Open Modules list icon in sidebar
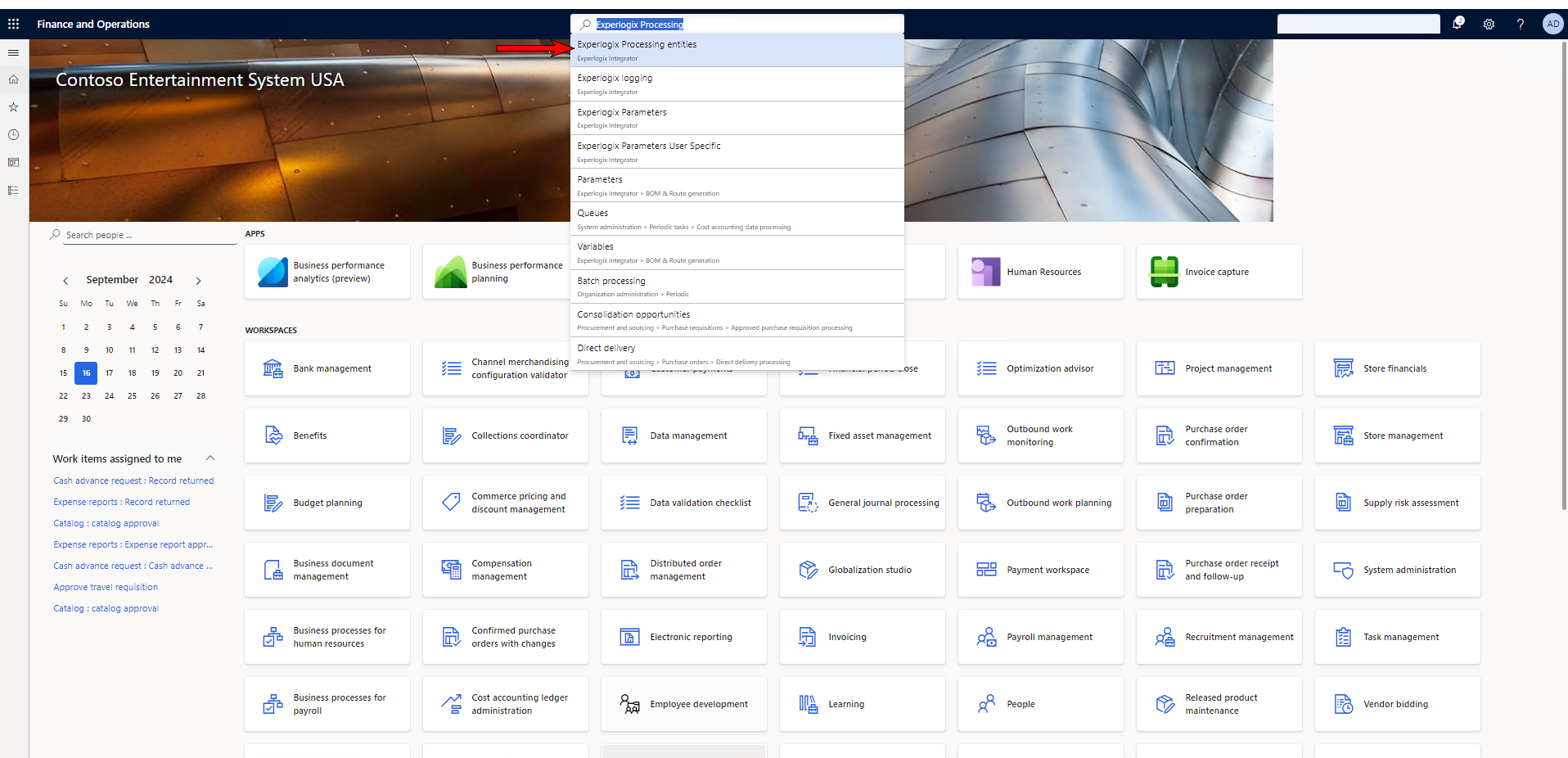This screenshot has width=1568, height=758. click(x=13, y=190)
